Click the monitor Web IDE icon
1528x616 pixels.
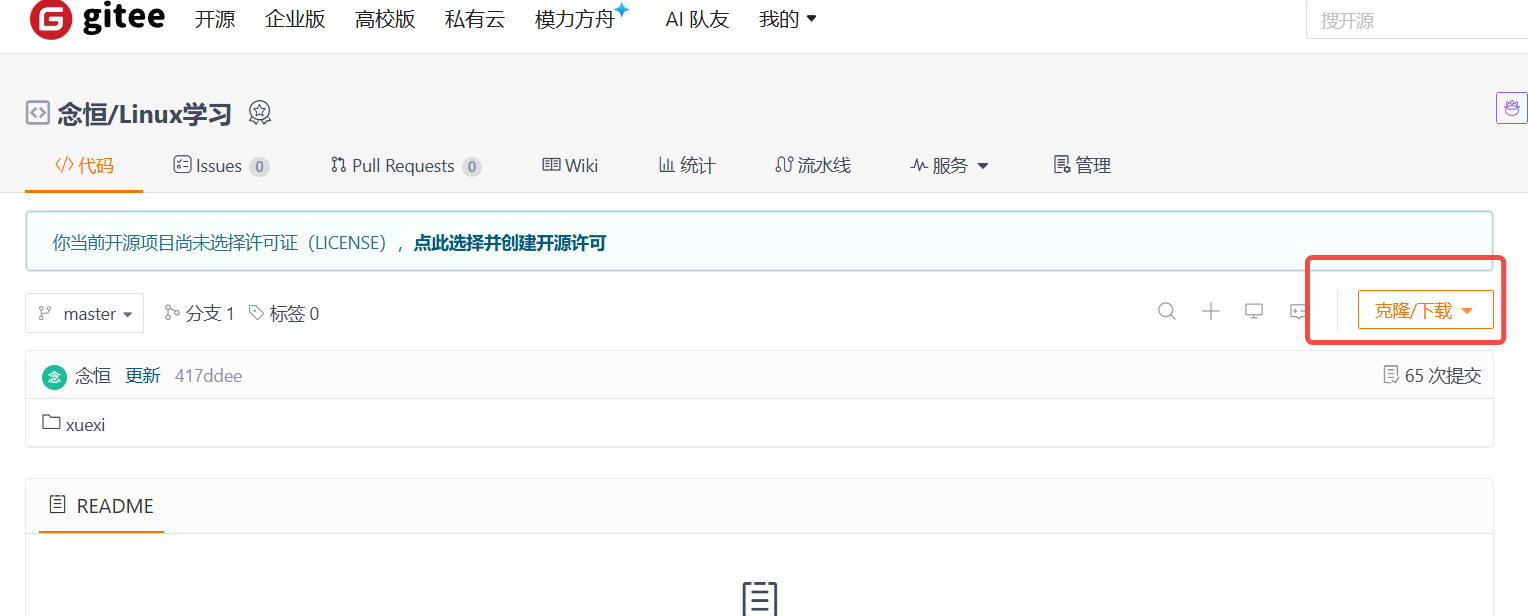(x=1254, y=311)
